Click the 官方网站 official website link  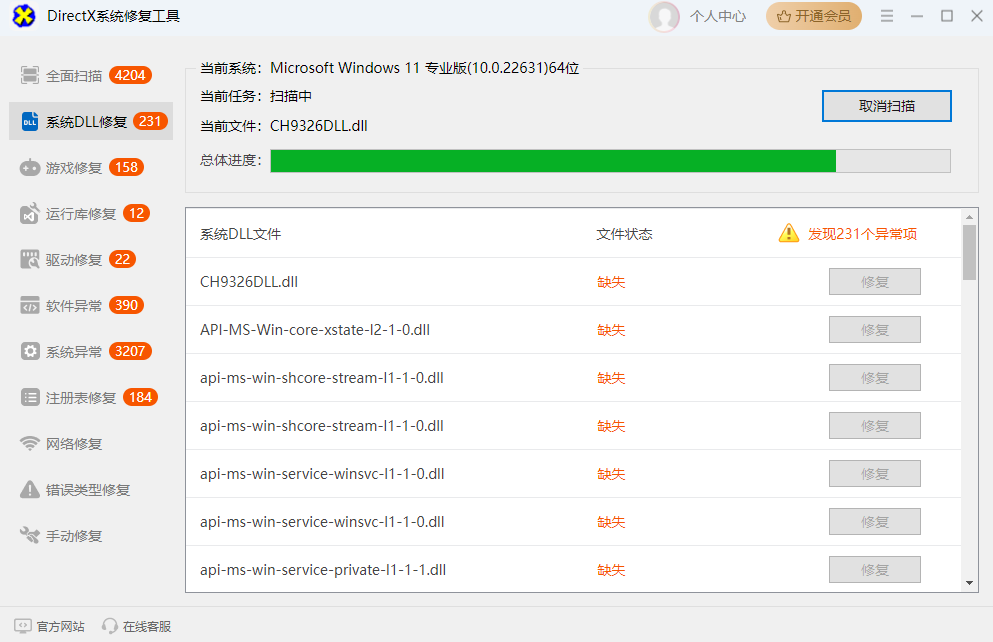pos(50,626)
